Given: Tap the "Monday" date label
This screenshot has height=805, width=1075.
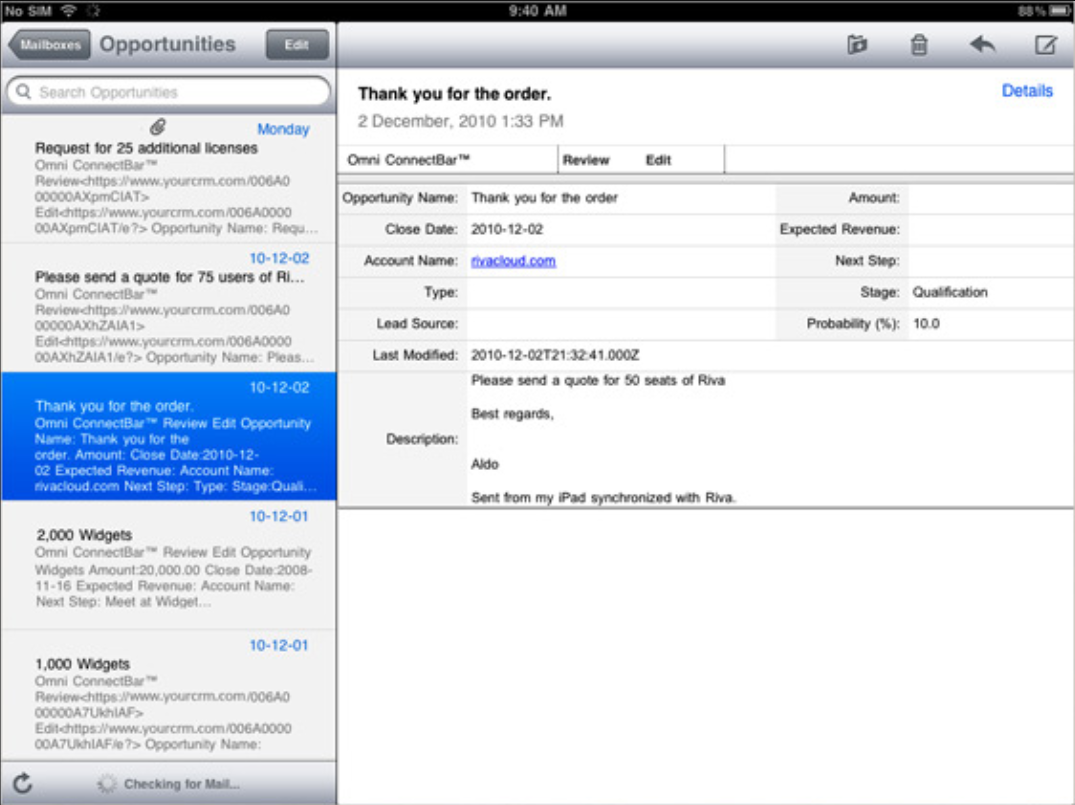Looking at the screenshot, I should (x=283, y=129).
